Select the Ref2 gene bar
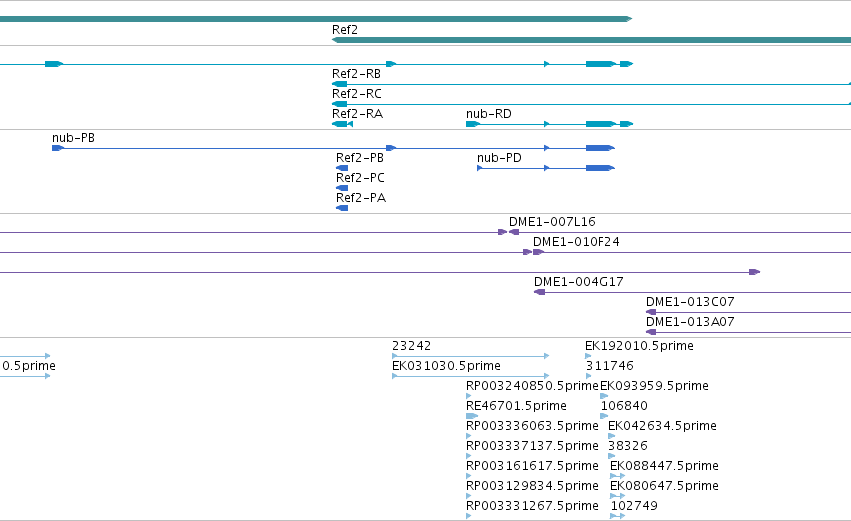 click(591, 40)
